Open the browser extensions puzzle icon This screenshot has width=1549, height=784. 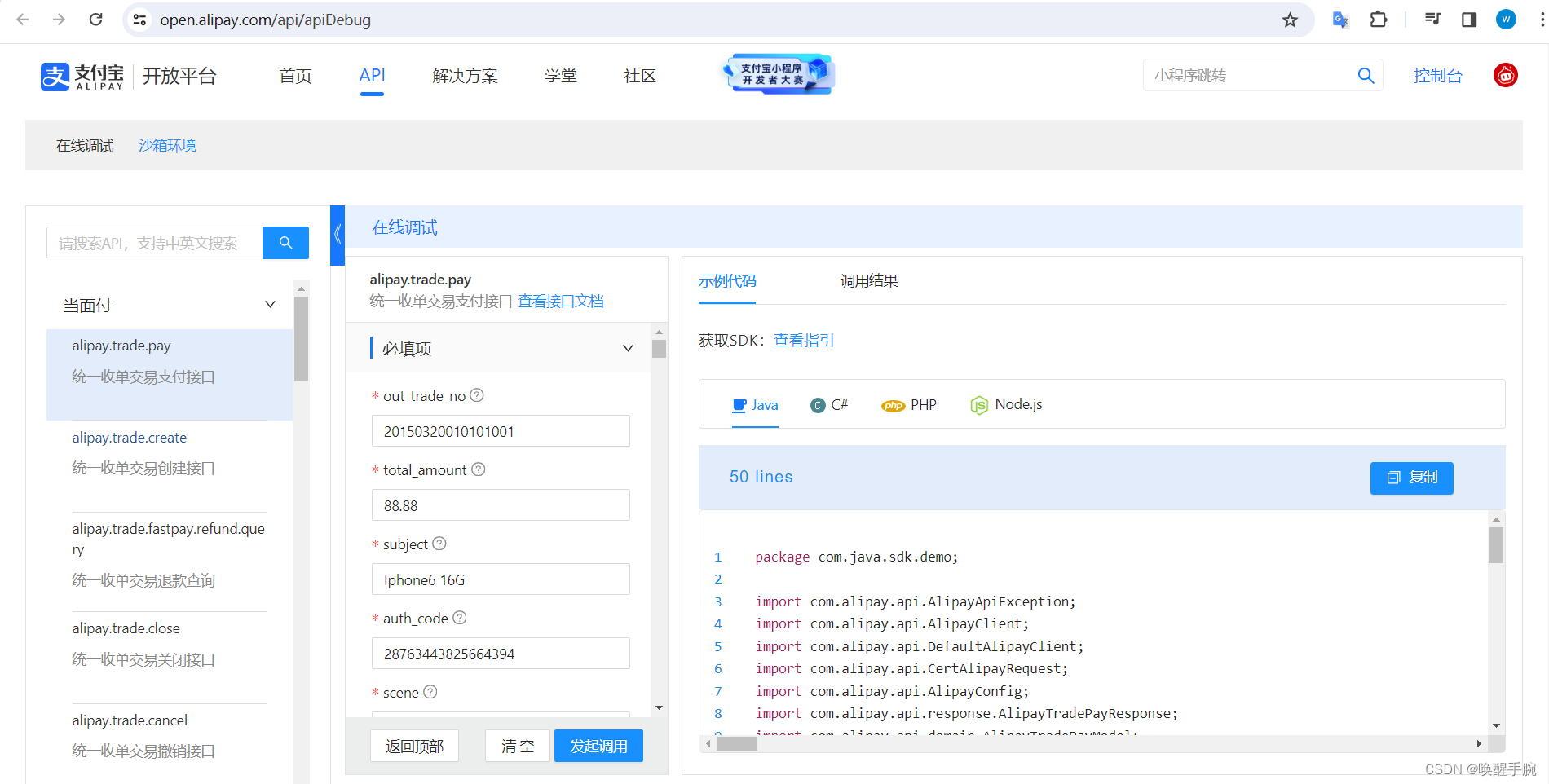(1379, 20)
